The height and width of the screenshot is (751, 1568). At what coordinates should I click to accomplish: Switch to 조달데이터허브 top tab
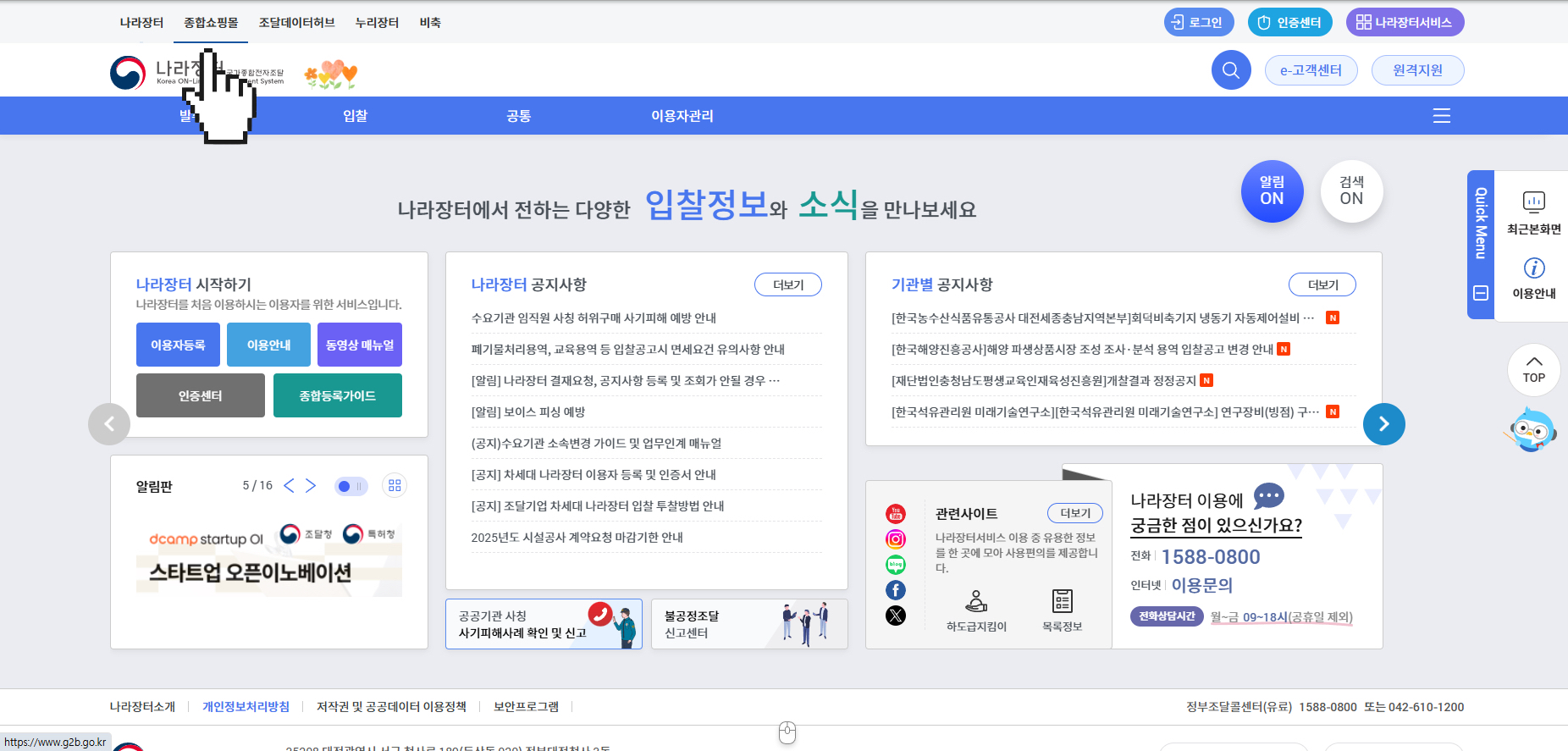[x=297, y=22]
